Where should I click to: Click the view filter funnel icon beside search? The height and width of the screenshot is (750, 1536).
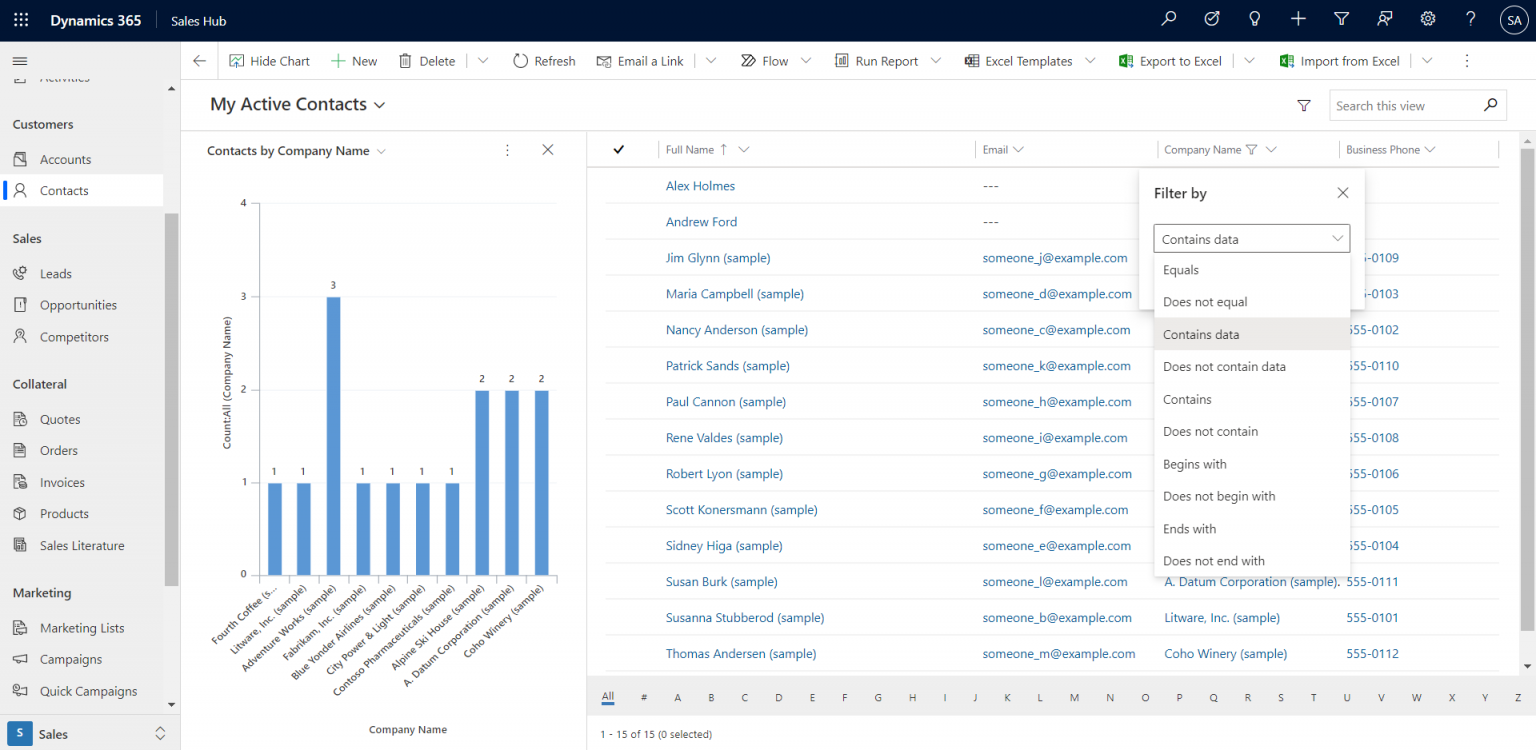[1303, 105]
